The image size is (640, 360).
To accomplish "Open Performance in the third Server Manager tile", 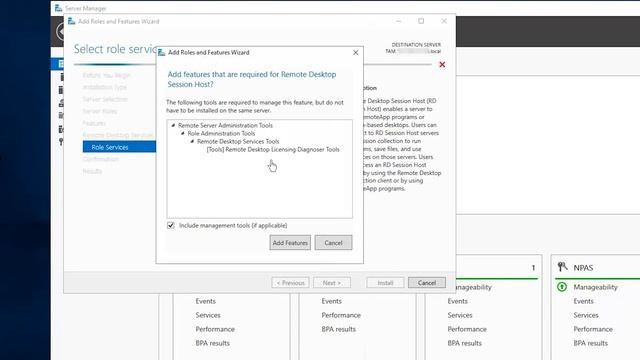I will (x=467, y=329).
